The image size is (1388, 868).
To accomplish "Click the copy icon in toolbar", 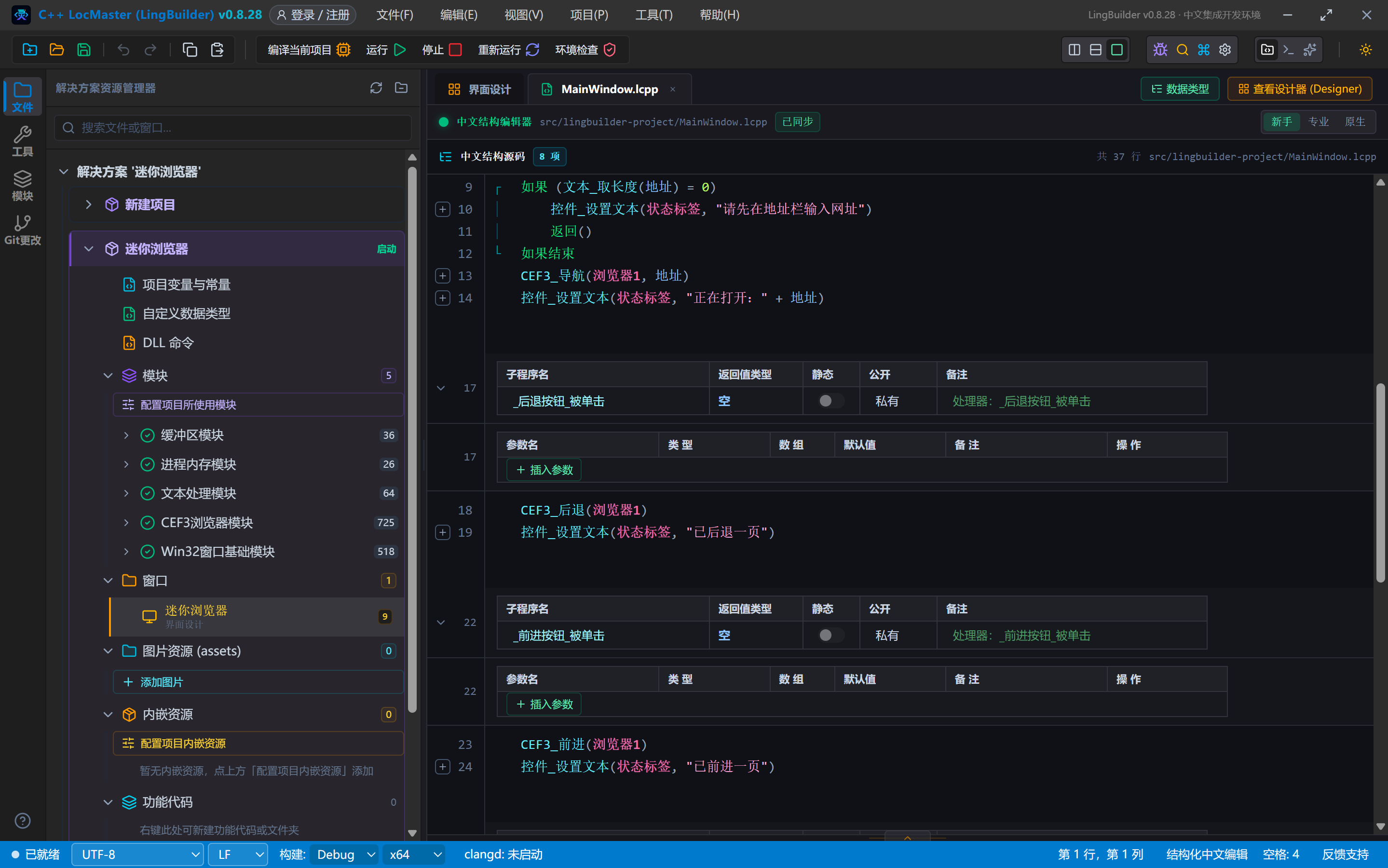I will [x=190, y=50].
